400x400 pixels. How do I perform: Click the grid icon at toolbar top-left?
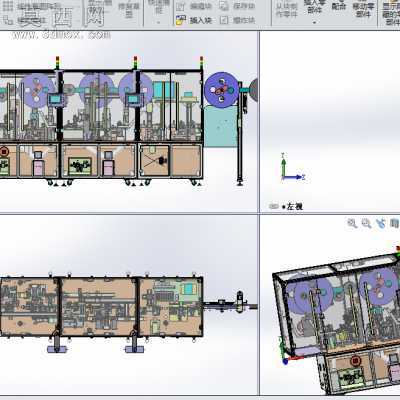(x=7, y=6)
